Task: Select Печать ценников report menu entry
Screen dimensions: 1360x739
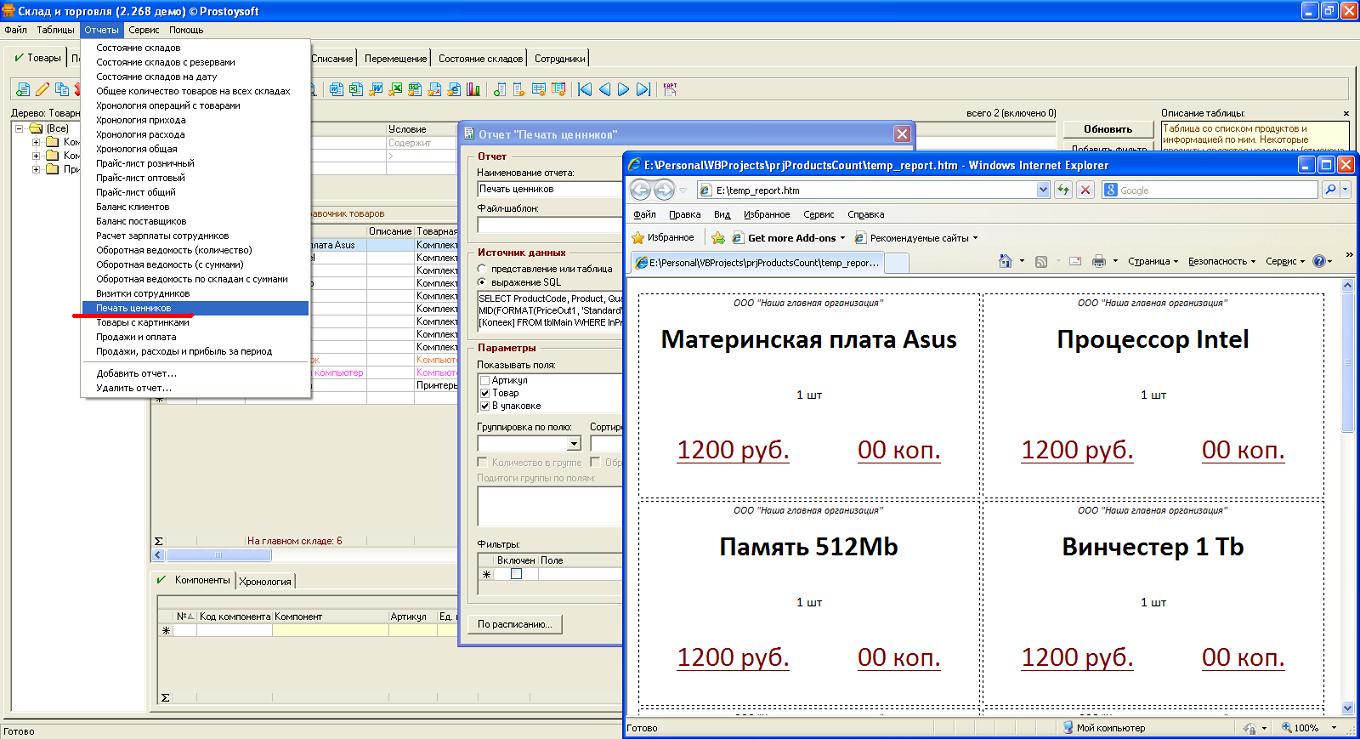Action: coord(195,308)
